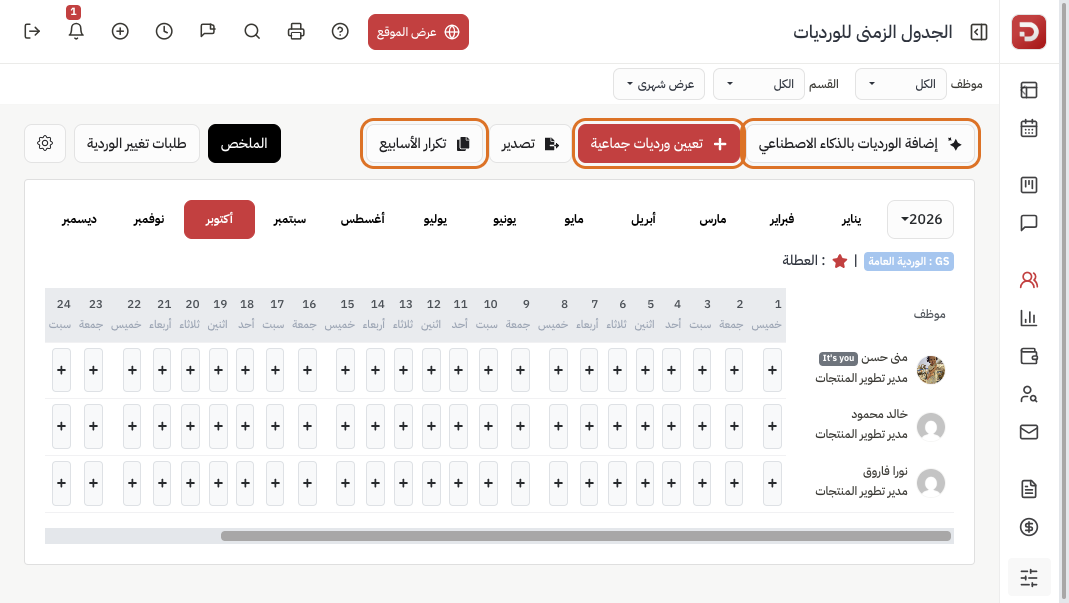Open the clock history icon
Viewport: 1069px width, 603px height.
[x=164, y=31]
